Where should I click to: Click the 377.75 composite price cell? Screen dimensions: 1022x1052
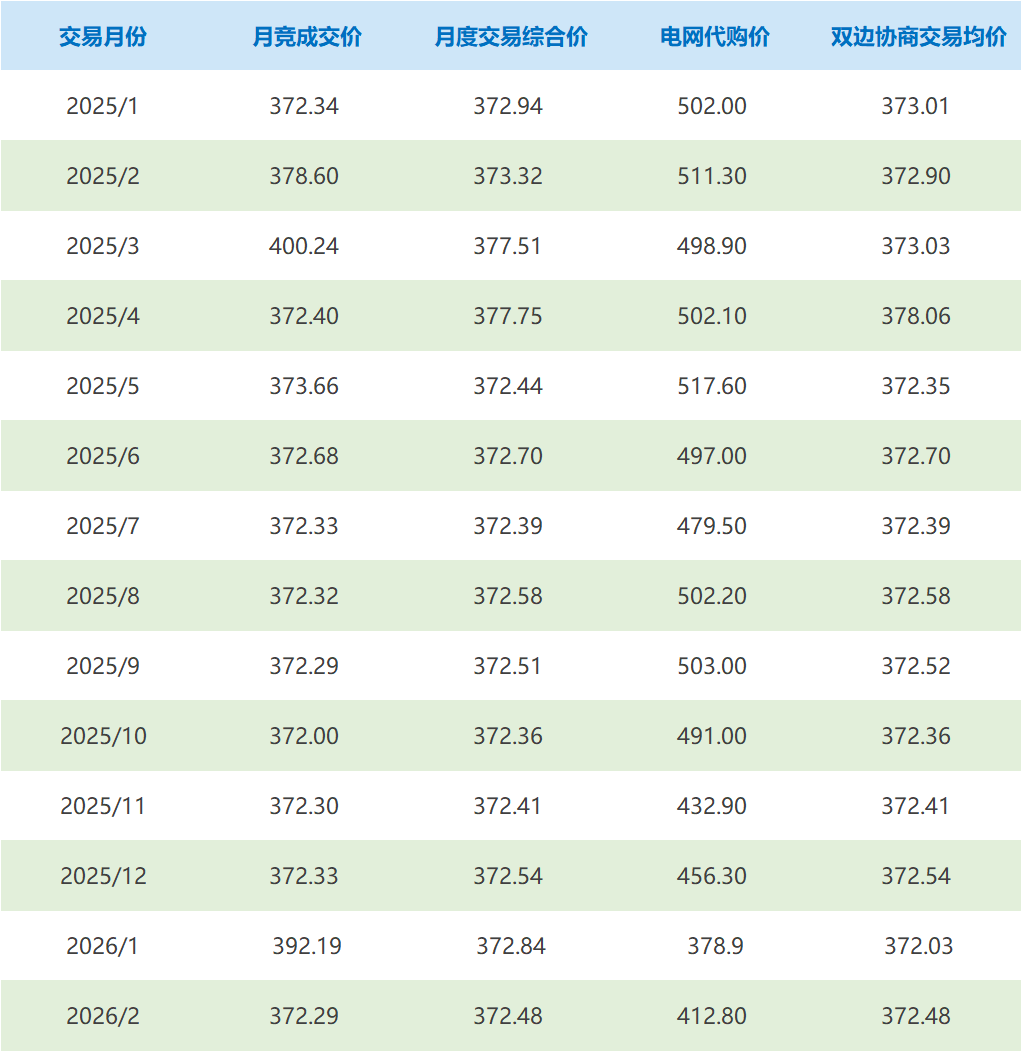[x=508, y=316]
